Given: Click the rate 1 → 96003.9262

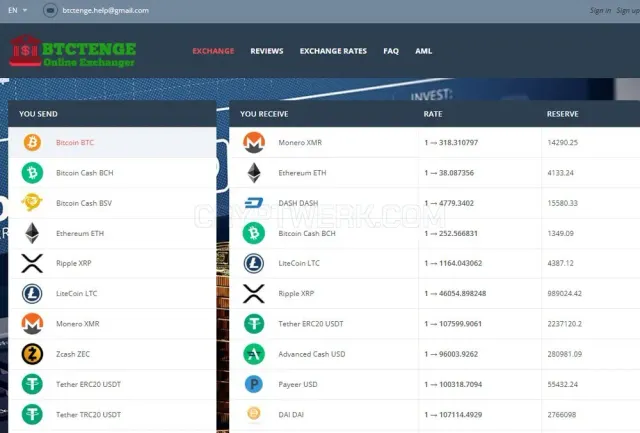Looking at the screenshot, I should (451, 354).
